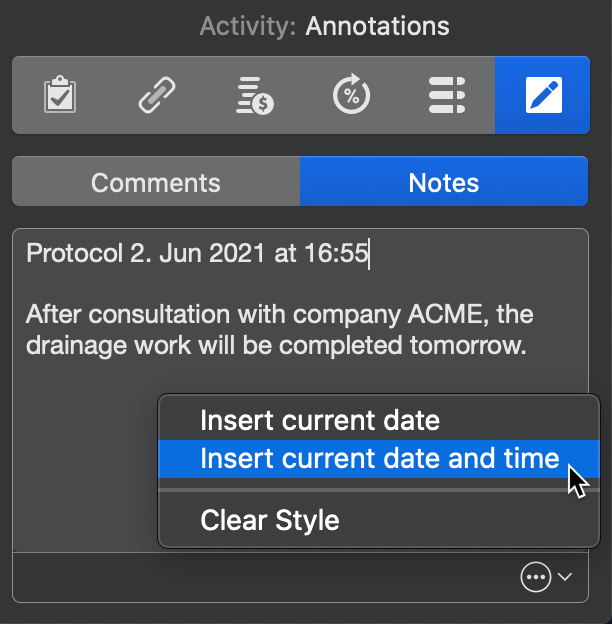Screen dimensions: 612x624
Task: Expand the chevron beside the ellipsis button
Action: tap(566, 577)
